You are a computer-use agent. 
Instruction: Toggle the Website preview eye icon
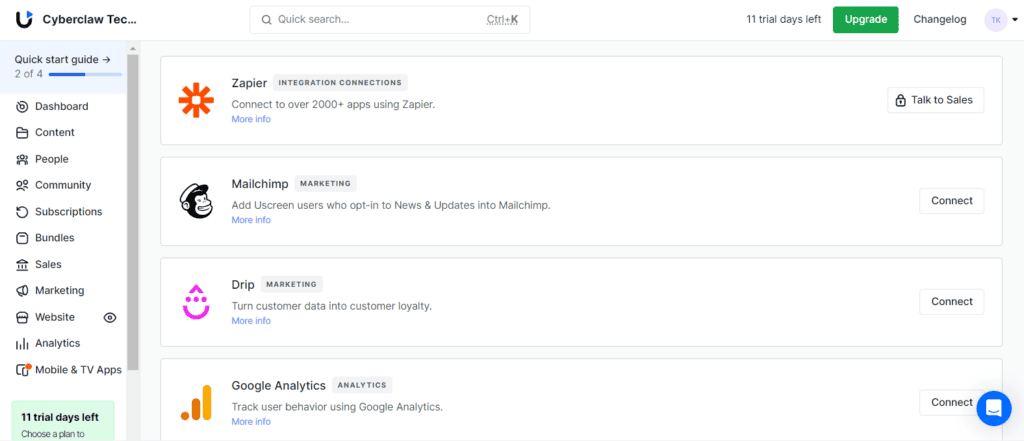pos(110,318)
